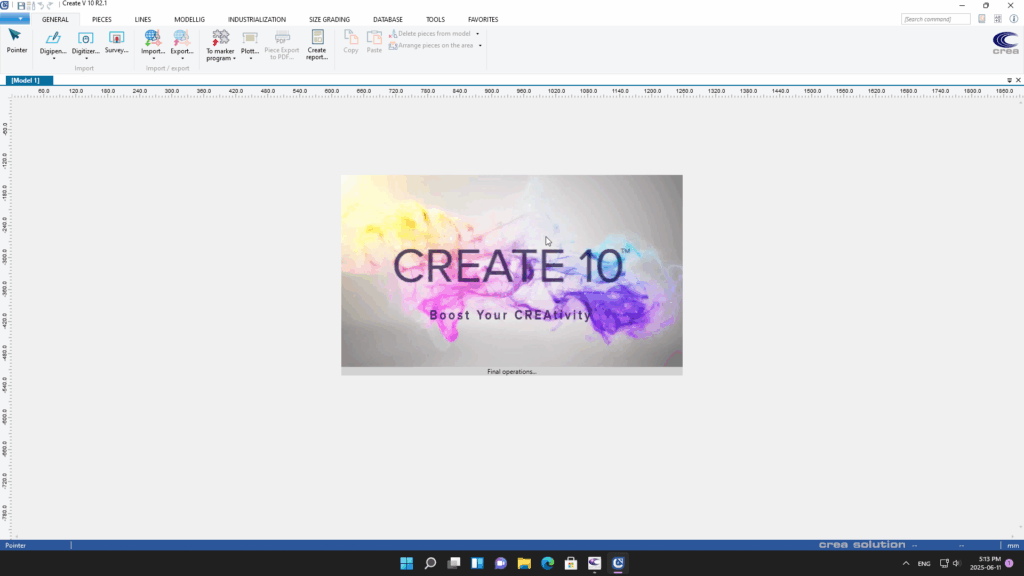Expand the application menu dropdown button
The image size is (1024, 576).
[15, 19]
